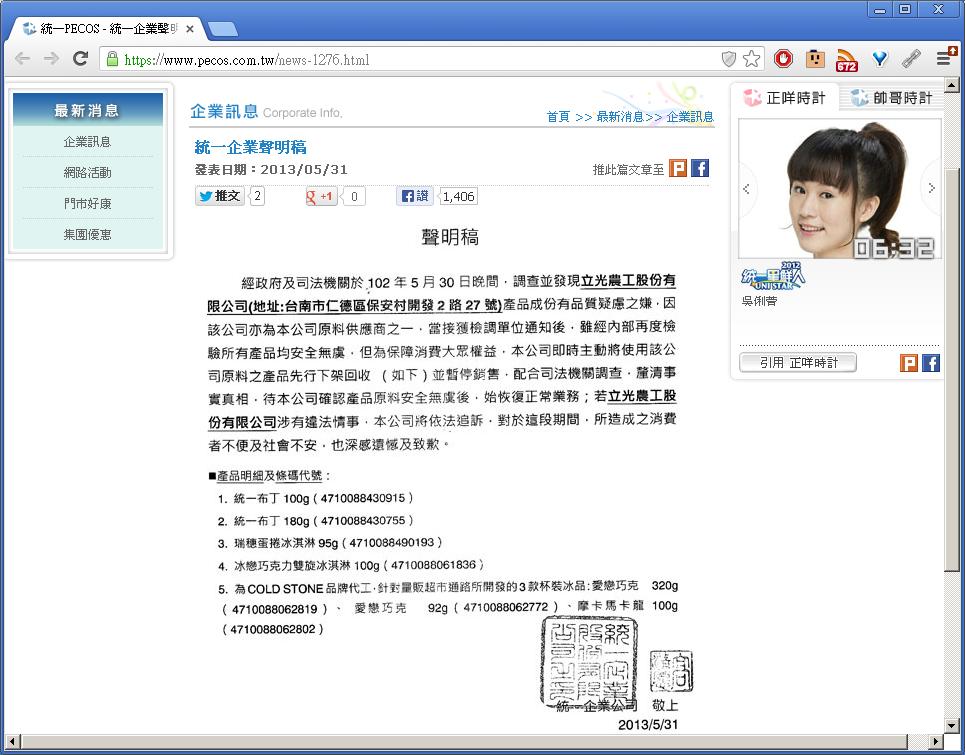
Task: Click the 統一企業聲明稿 article title
Action: click(250, 147)
